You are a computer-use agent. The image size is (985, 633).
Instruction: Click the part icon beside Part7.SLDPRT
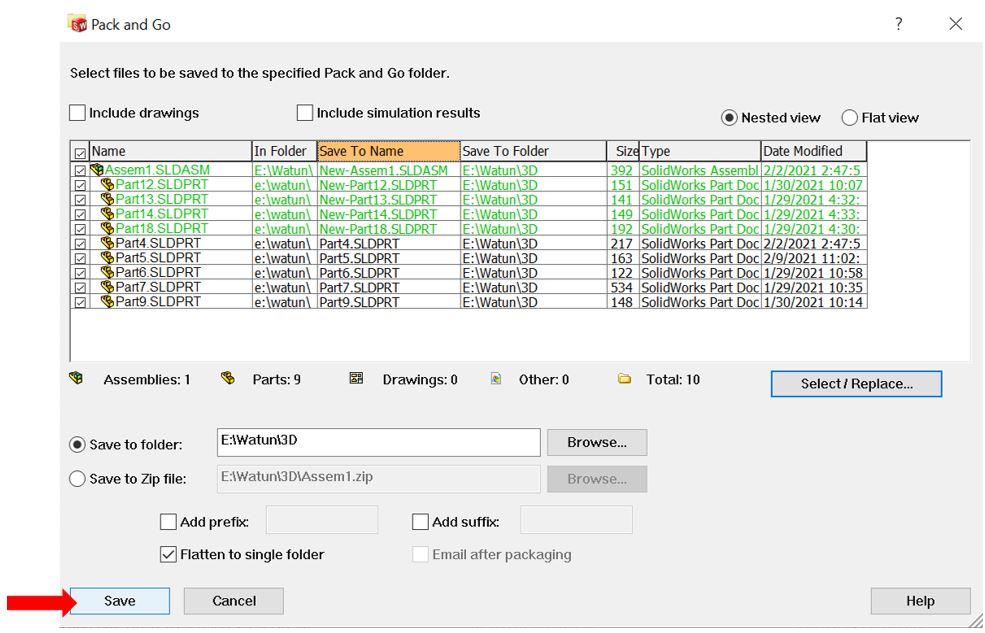[x=107, y=287]
